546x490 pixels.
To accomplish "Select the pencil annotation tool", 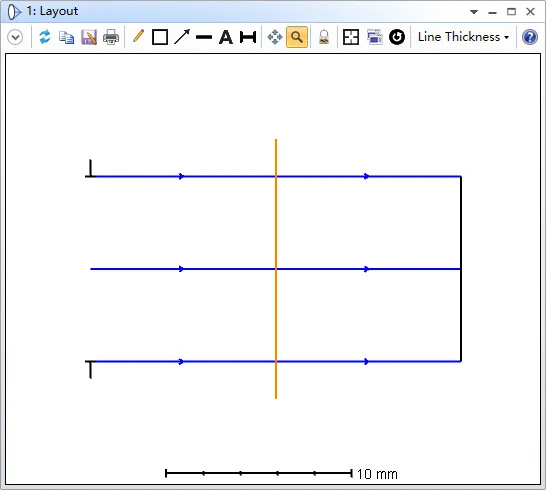I will 138,37.
